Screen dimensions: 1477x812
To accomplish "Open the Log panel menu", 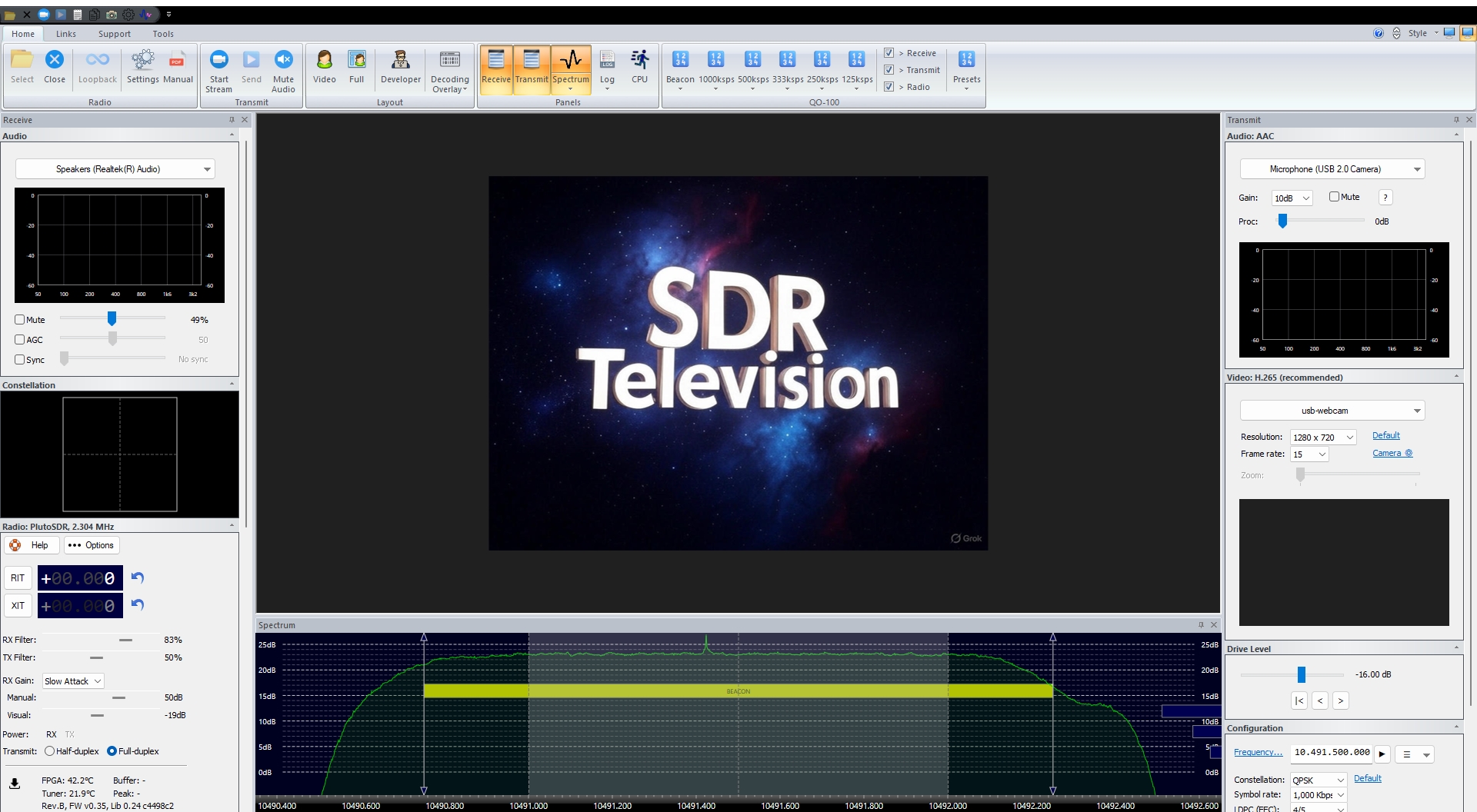I will [607, 69].
